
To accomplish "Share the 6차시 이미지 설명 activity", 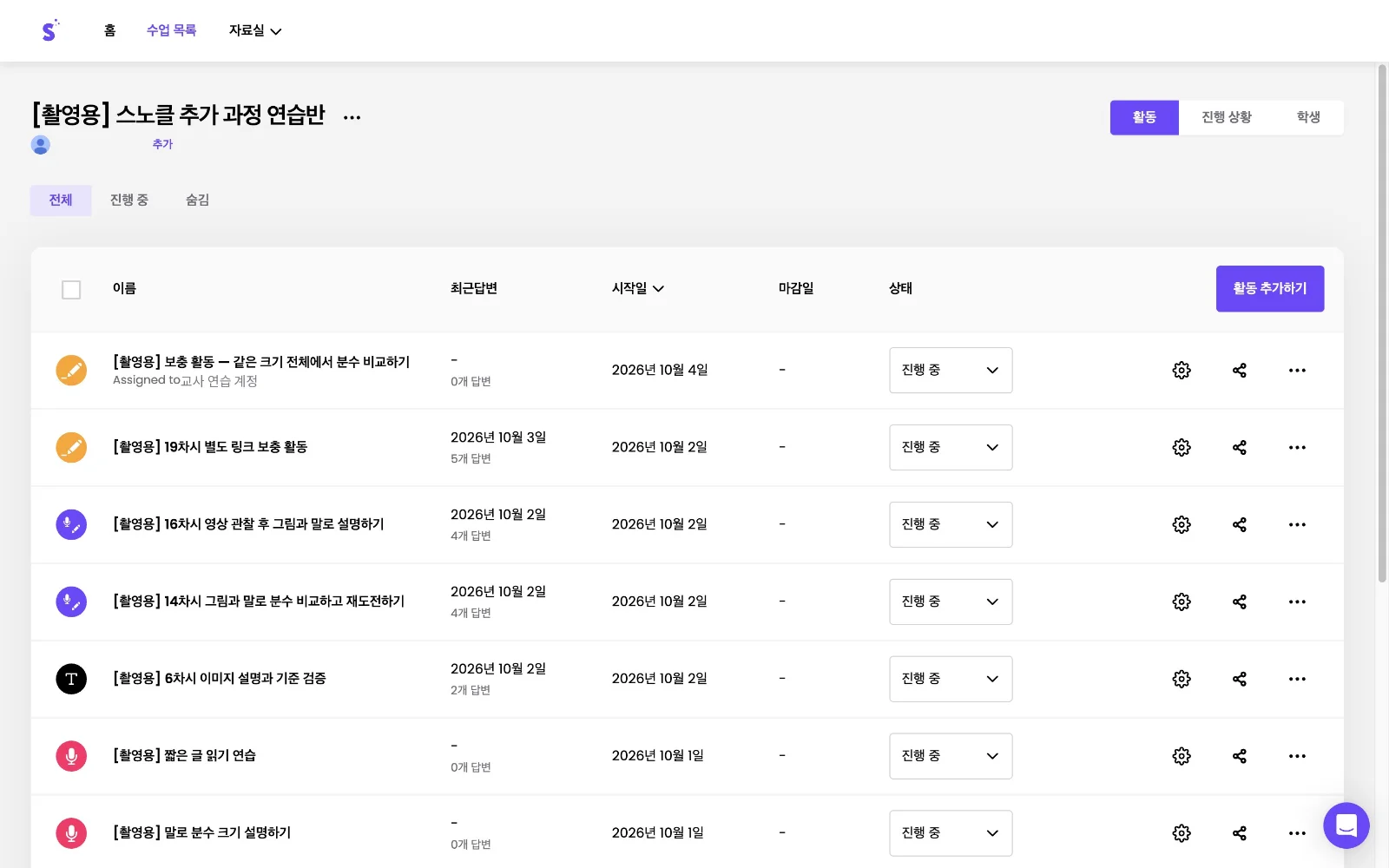I will click(x=1240, y=680).
